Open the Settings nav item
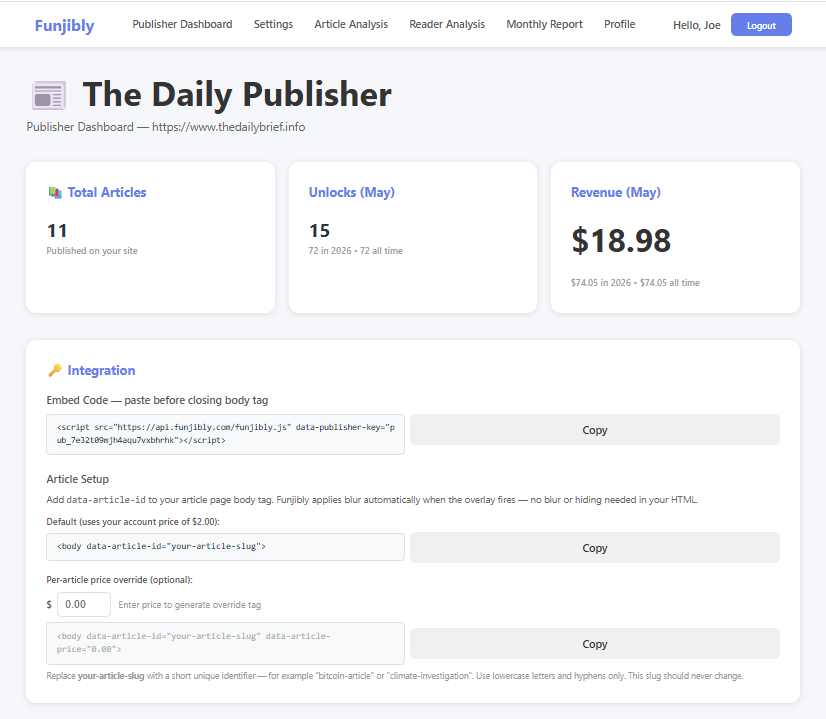Viewport: 826px width, 719px height. click(273, 24)
